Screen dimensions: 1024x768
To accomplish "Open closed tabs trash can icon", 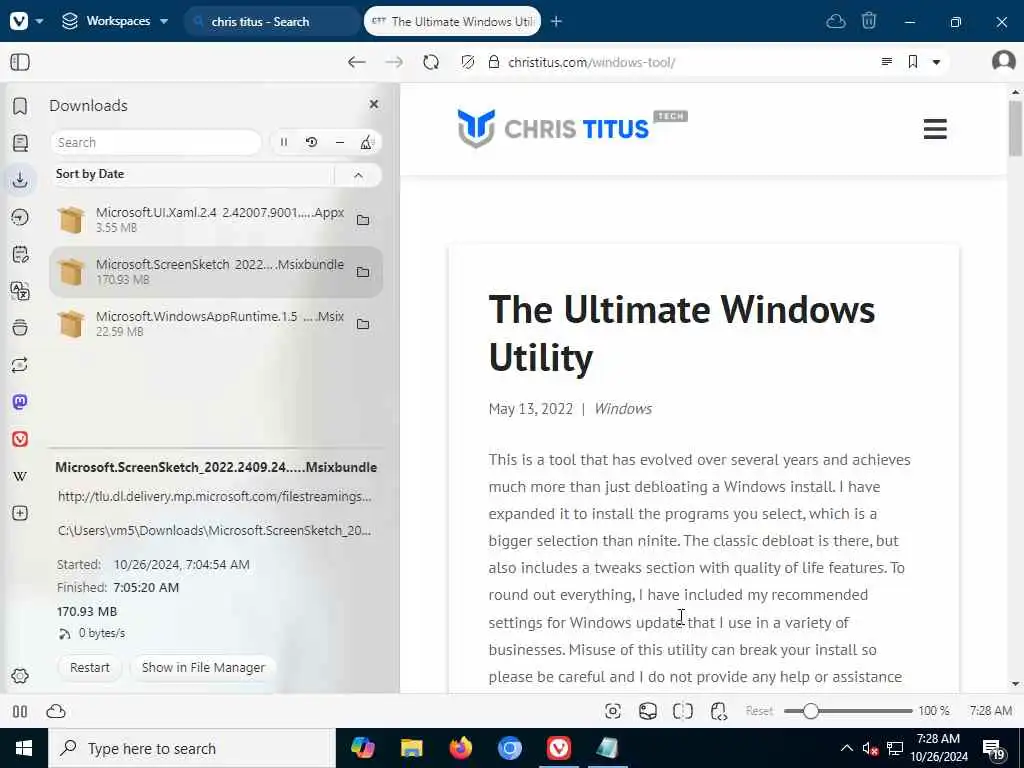I will point(869,22).
